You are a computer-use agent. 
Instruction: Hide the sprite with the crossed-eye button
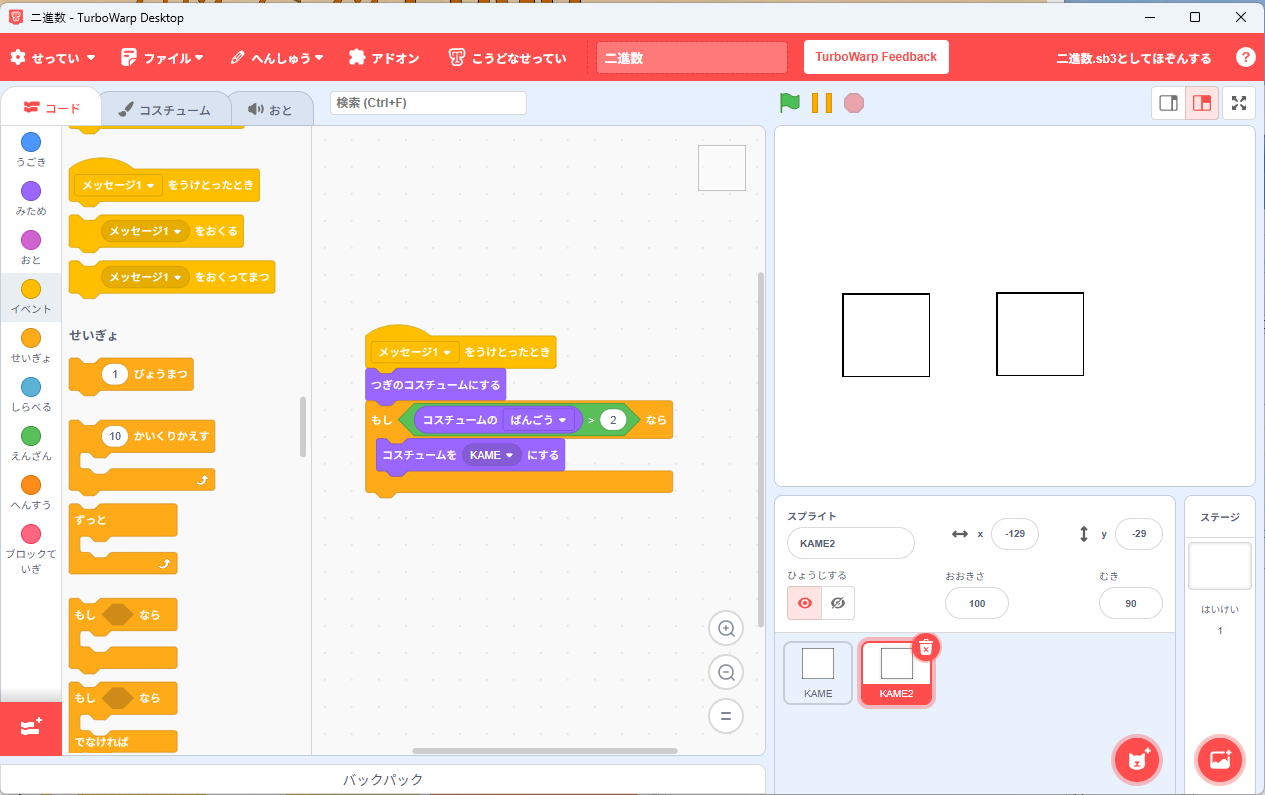838,603
